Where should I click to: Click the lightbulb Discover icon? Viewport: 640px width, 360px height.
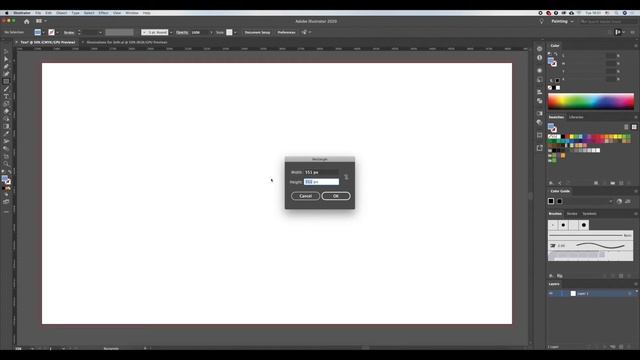point(541,21)
